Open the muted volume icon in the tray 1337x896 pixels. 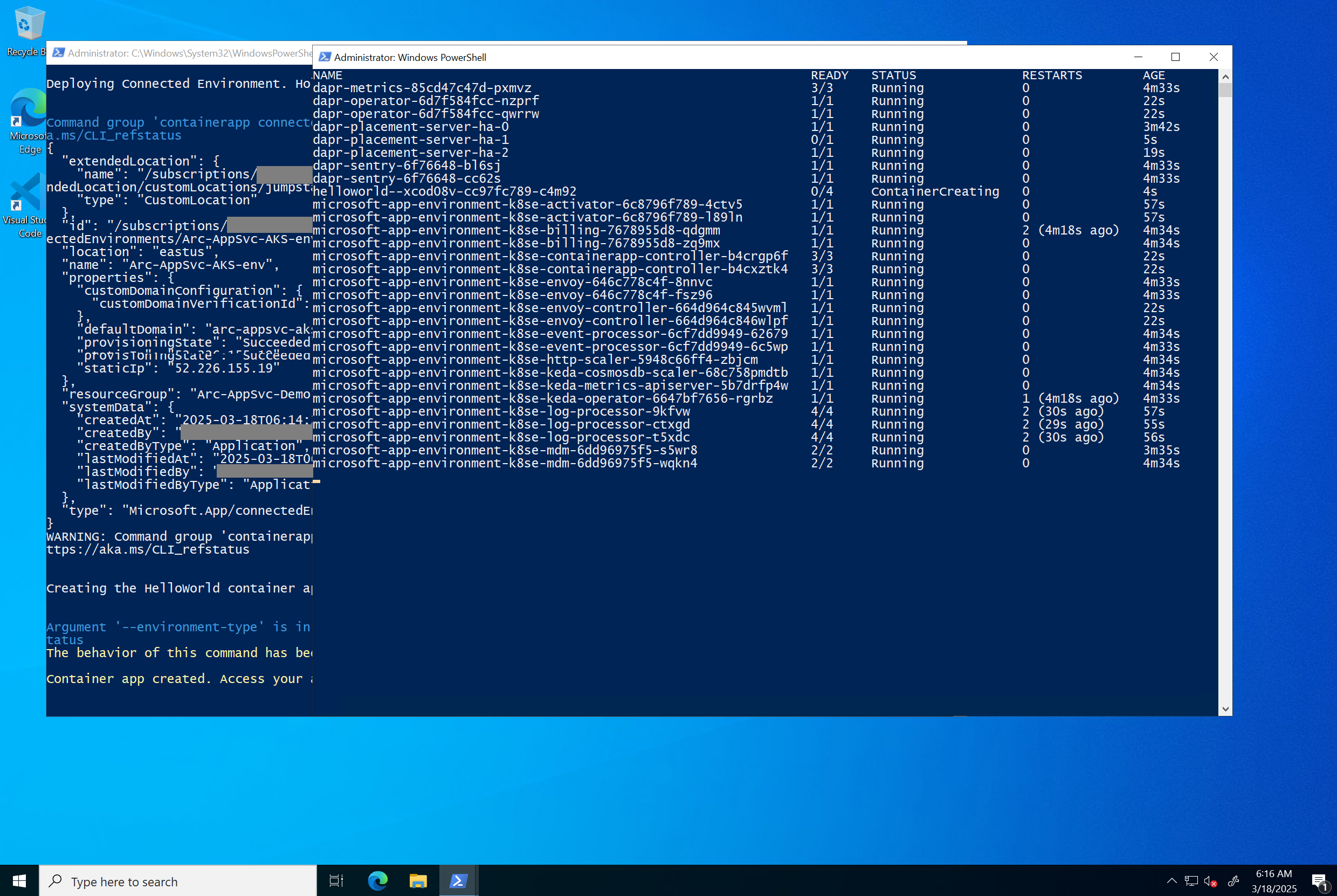click(x=1210, y=881)
